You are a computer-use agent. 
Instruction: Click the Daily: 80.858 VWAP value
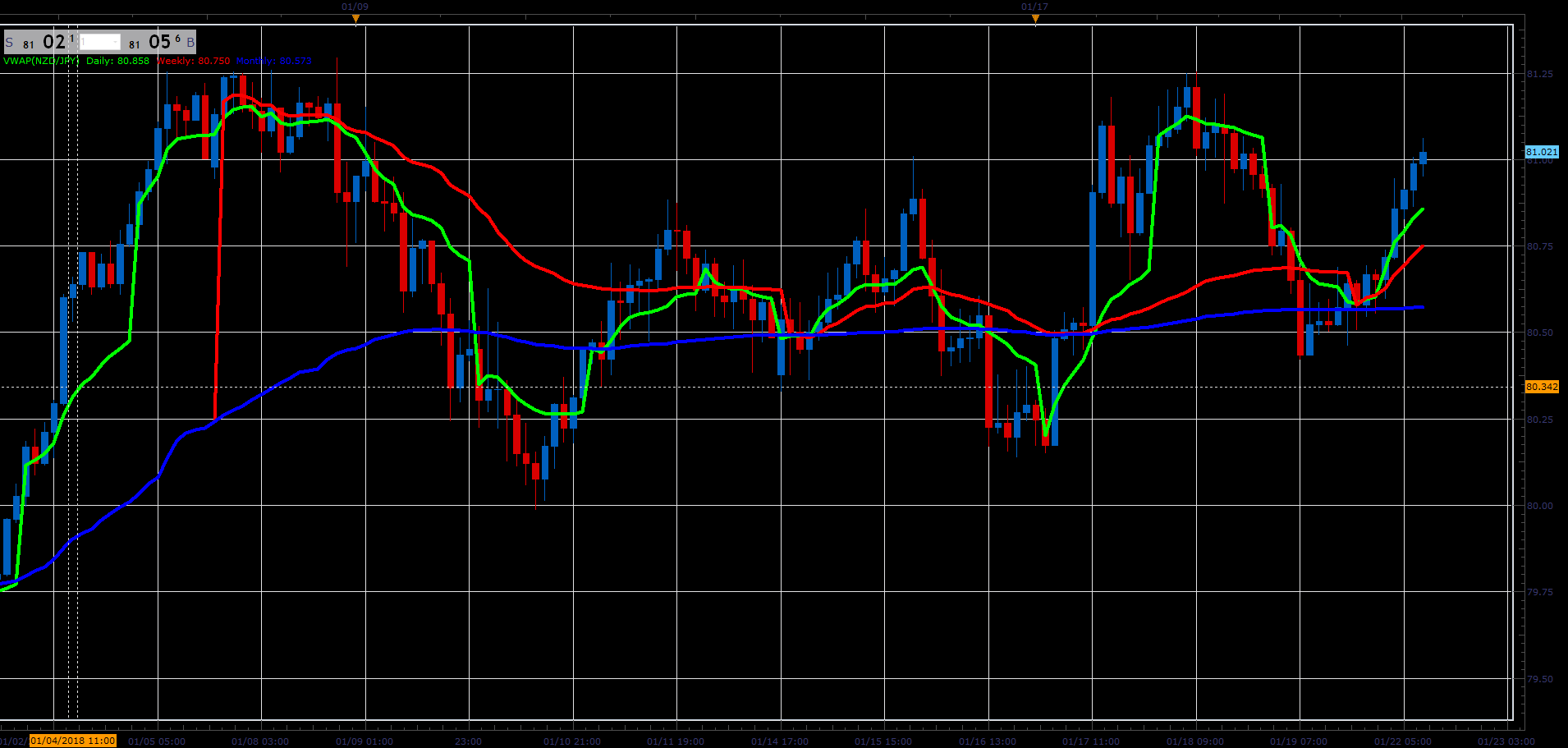click(117, 61)
